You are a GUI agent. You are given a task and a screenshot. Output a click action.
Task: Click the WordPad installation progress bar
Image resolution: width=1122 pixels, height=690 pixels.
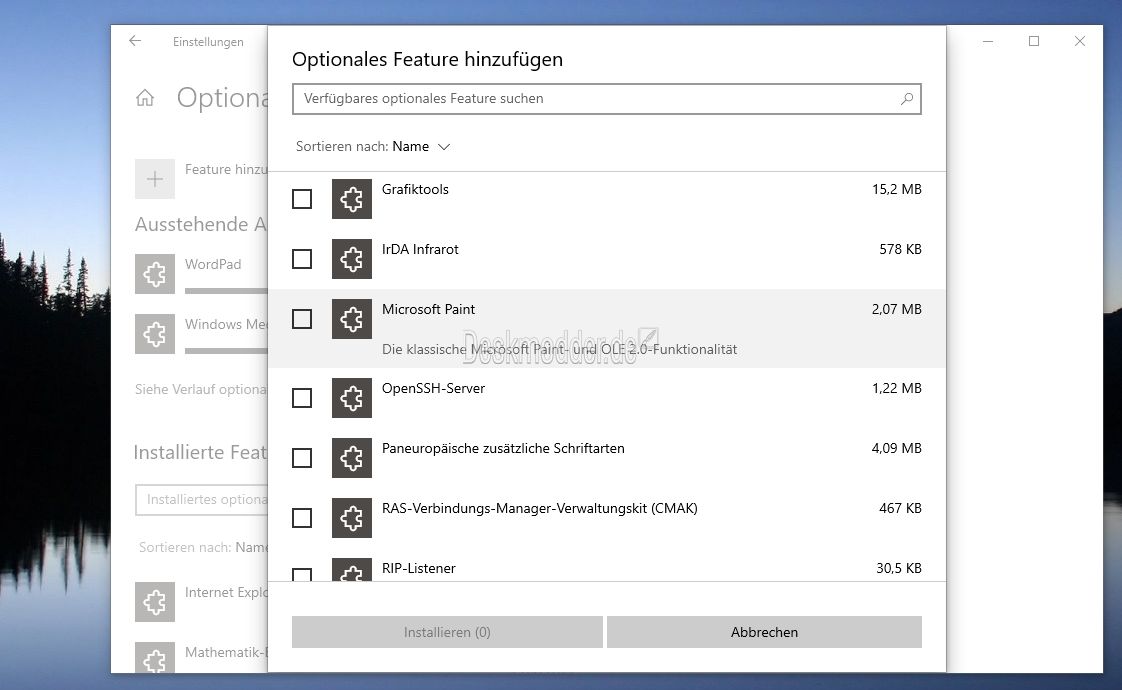226,291
